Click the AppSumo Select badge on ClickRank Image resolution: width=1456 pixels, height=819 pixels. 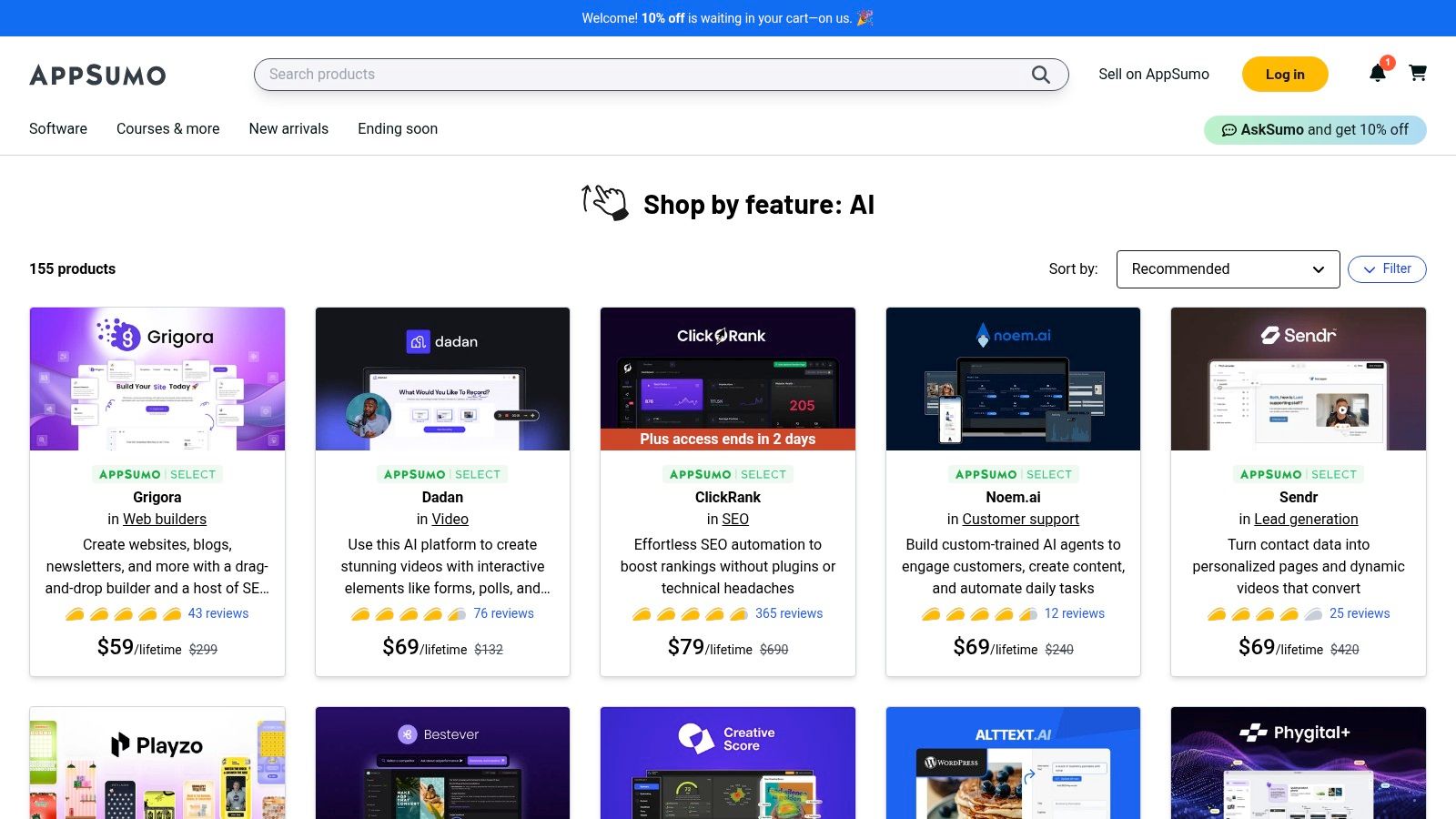pos(728,474)
